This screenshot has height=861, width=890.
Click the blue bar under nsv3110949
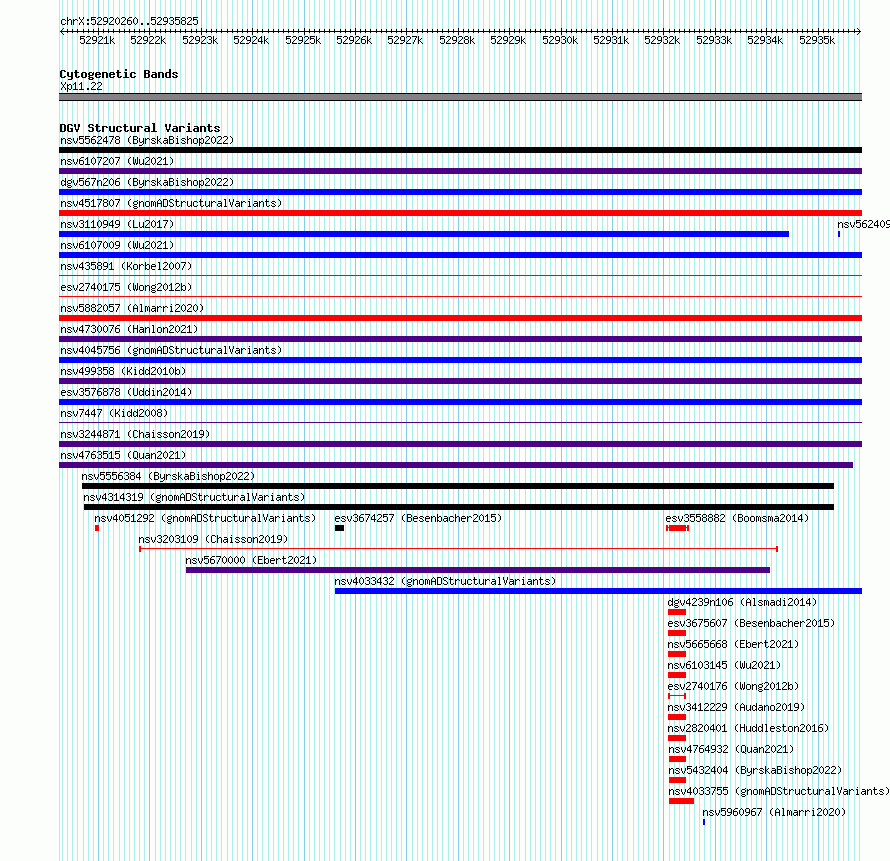tap(424, 234)
